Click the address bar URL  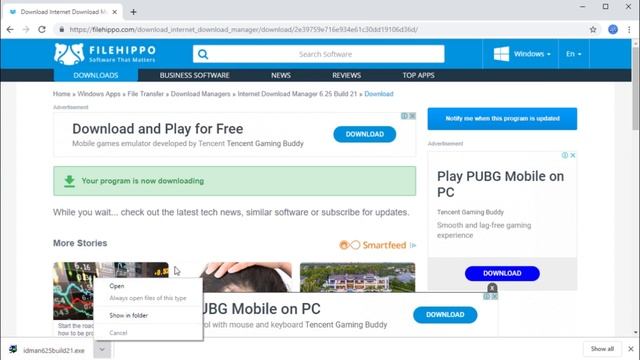pyautogui.click(x=244, y=29)
